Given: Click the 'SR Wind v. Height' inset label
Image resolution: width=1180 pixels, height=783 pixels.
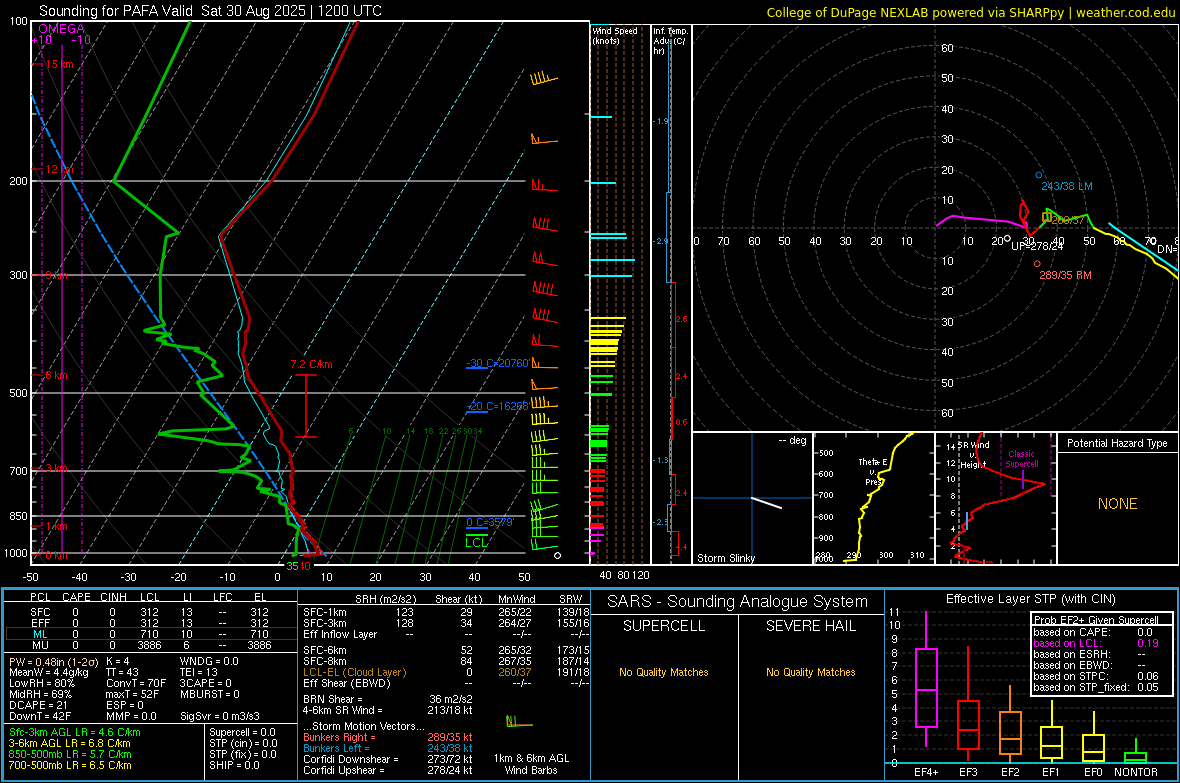Looking at the screenshot, I should [974, 455].
